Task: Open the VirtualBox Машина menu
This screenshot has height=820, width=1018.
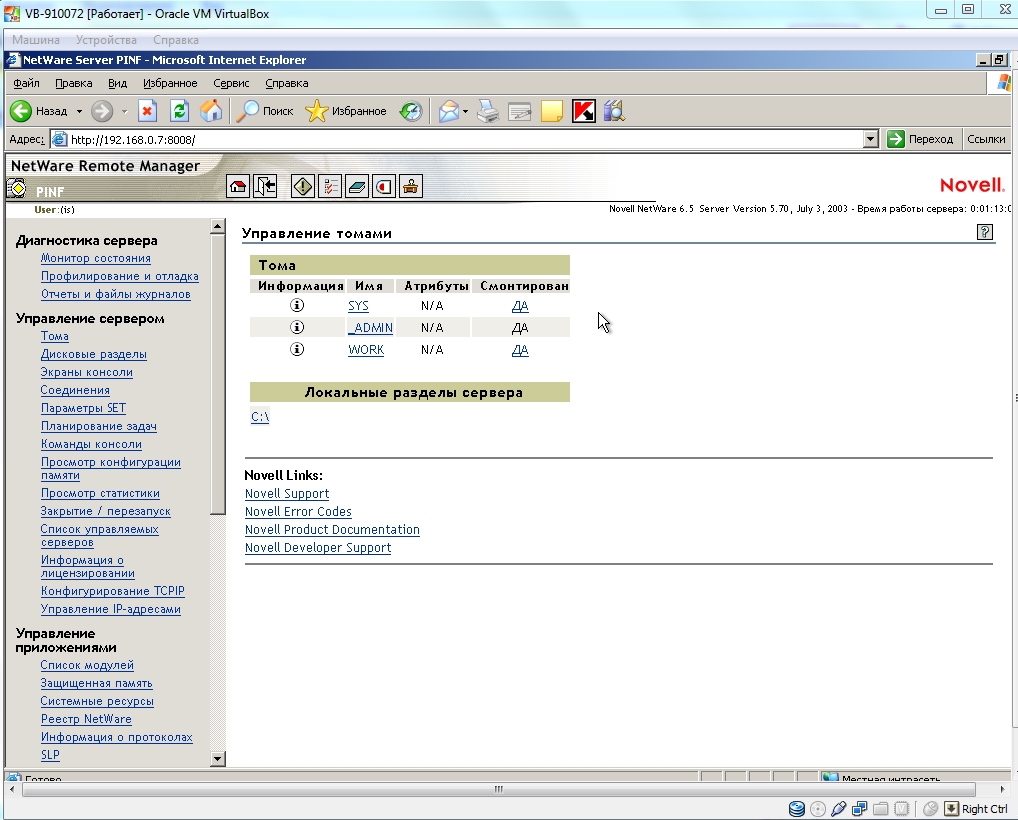Action: [x=36, y=40]
